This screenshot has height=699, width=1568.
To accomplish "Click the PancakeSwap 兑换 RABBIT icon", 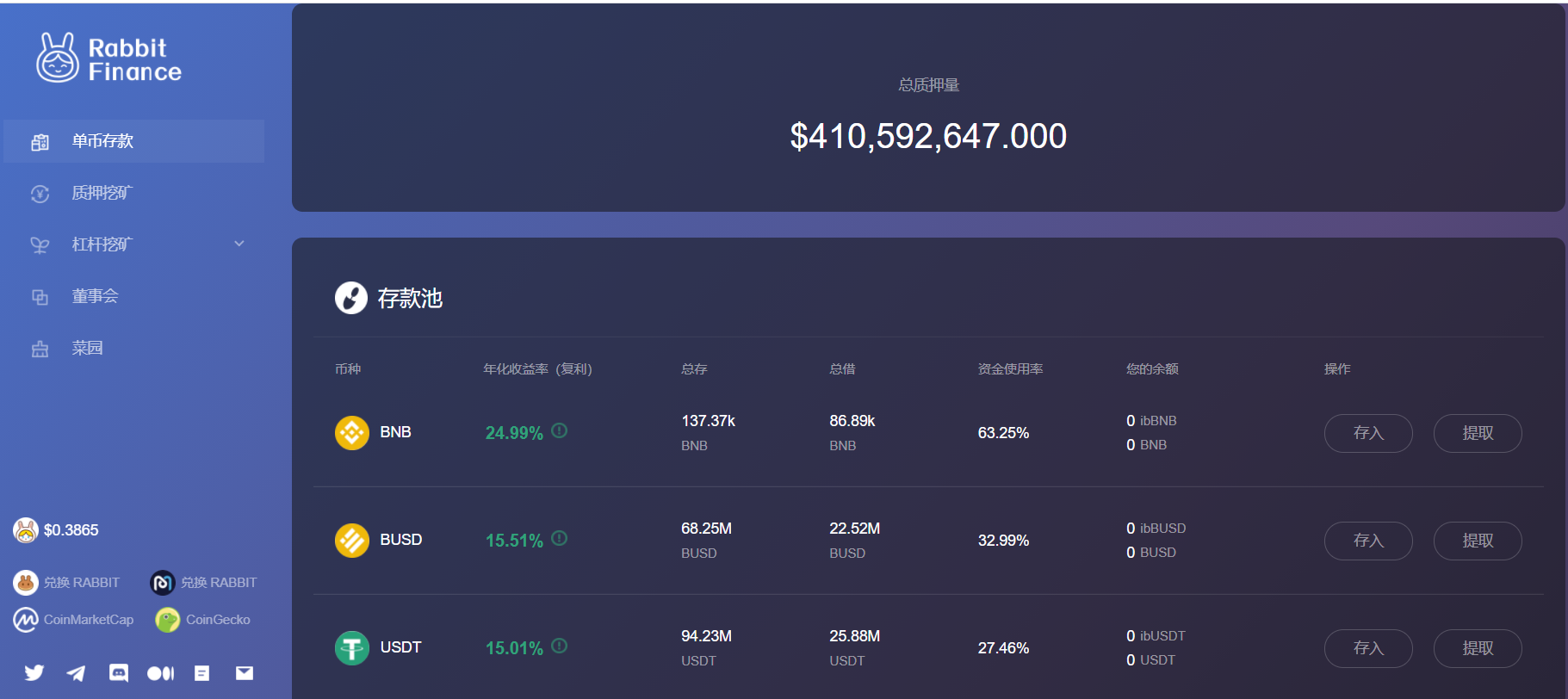I will point(26,583).
